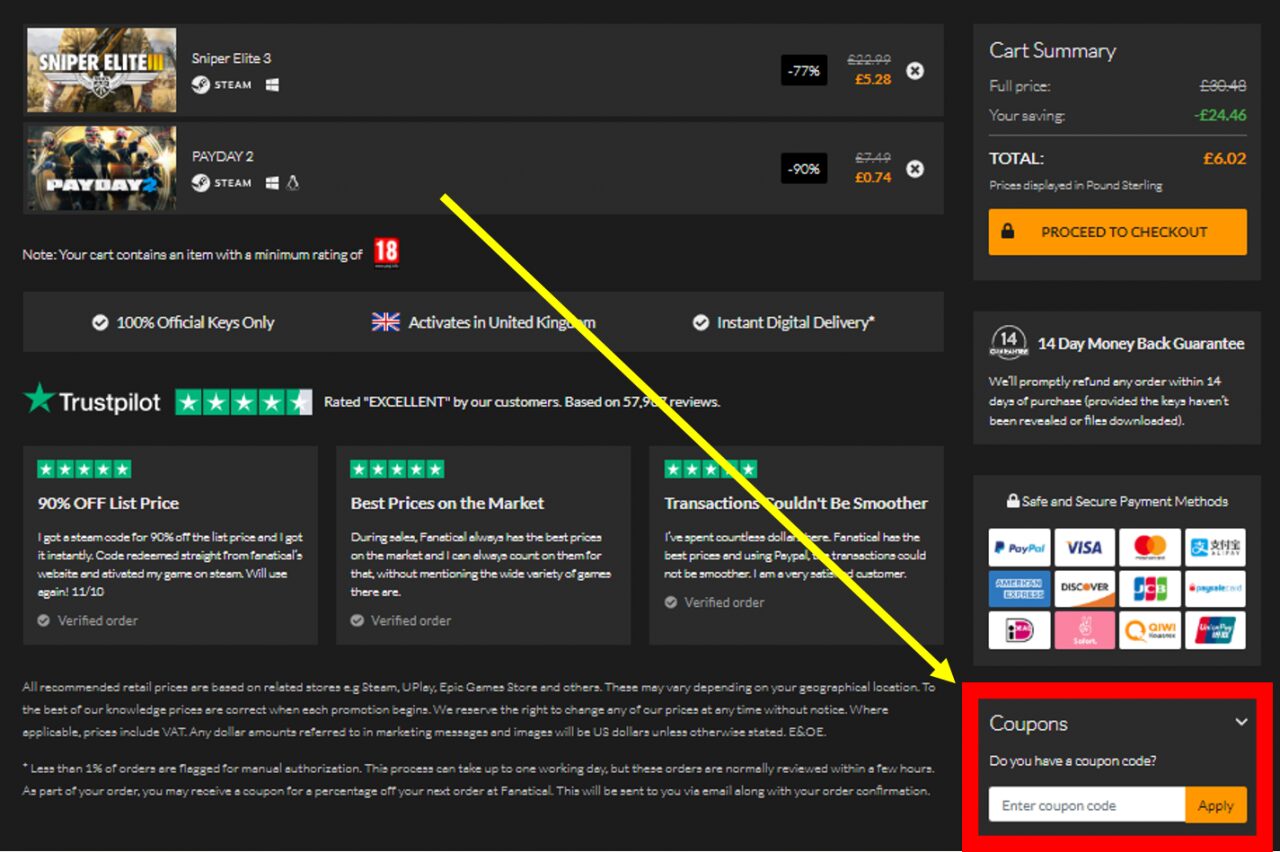This screenshot has width=1280, height=852.
Task: Click Verified order under 90% OFF review
Action: (x=88, y=620)
